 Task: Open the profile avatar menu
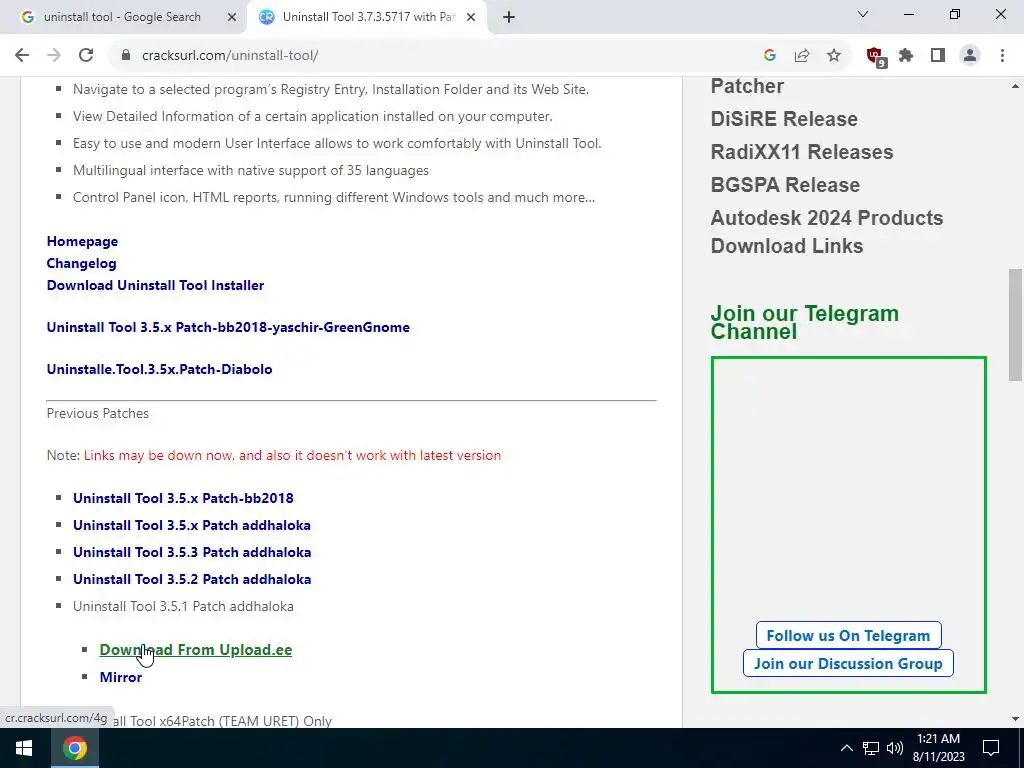coord(970,56)
